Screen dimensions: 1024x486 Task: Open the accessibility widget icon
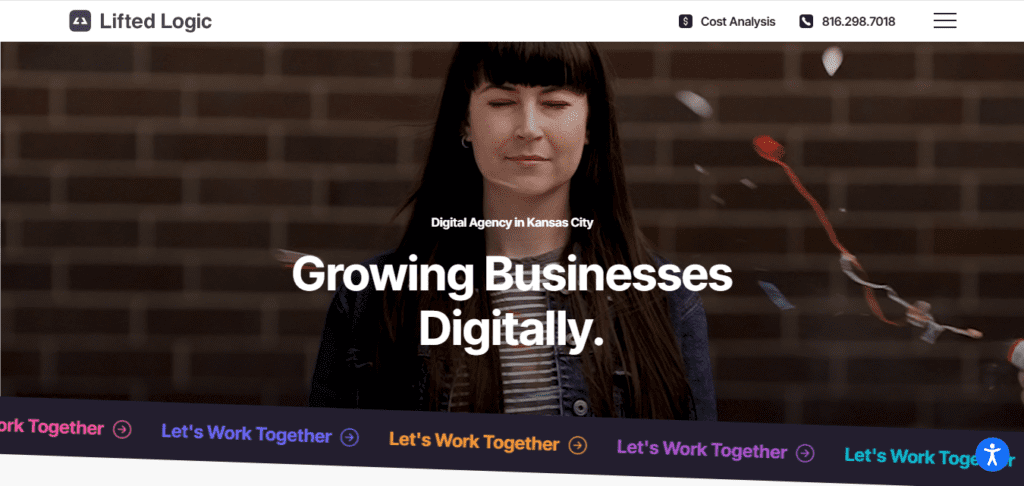[x=992, y=455]
